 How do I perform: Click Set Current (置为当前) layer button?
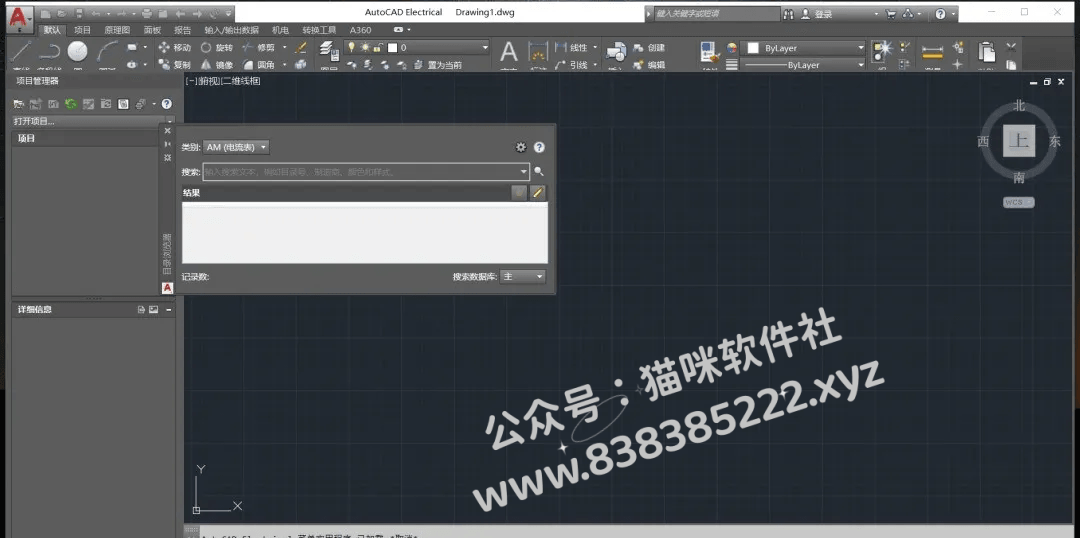[437, 65]
